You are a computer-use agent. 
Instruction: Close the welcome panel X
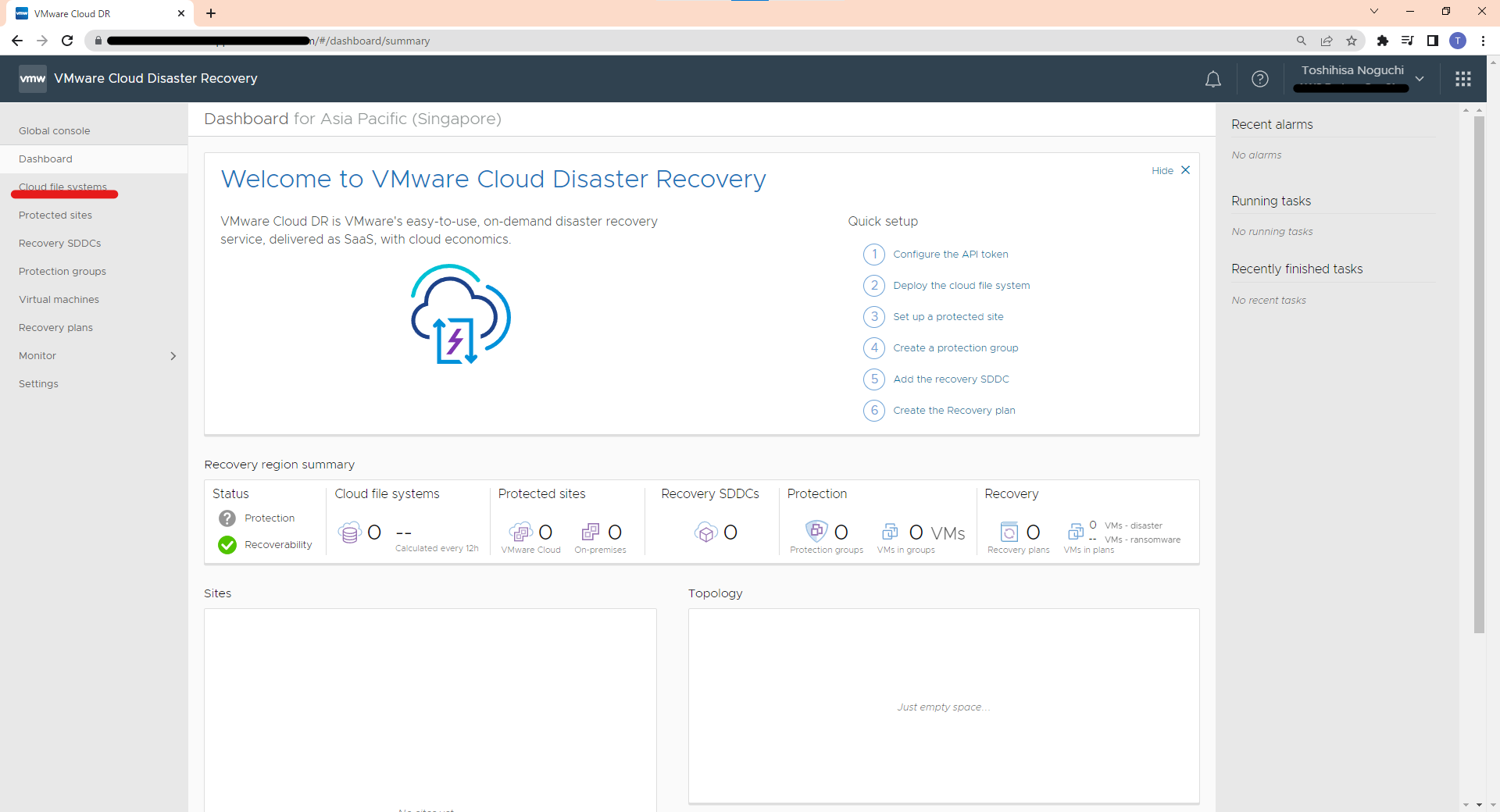click(x=1185, y=170)
